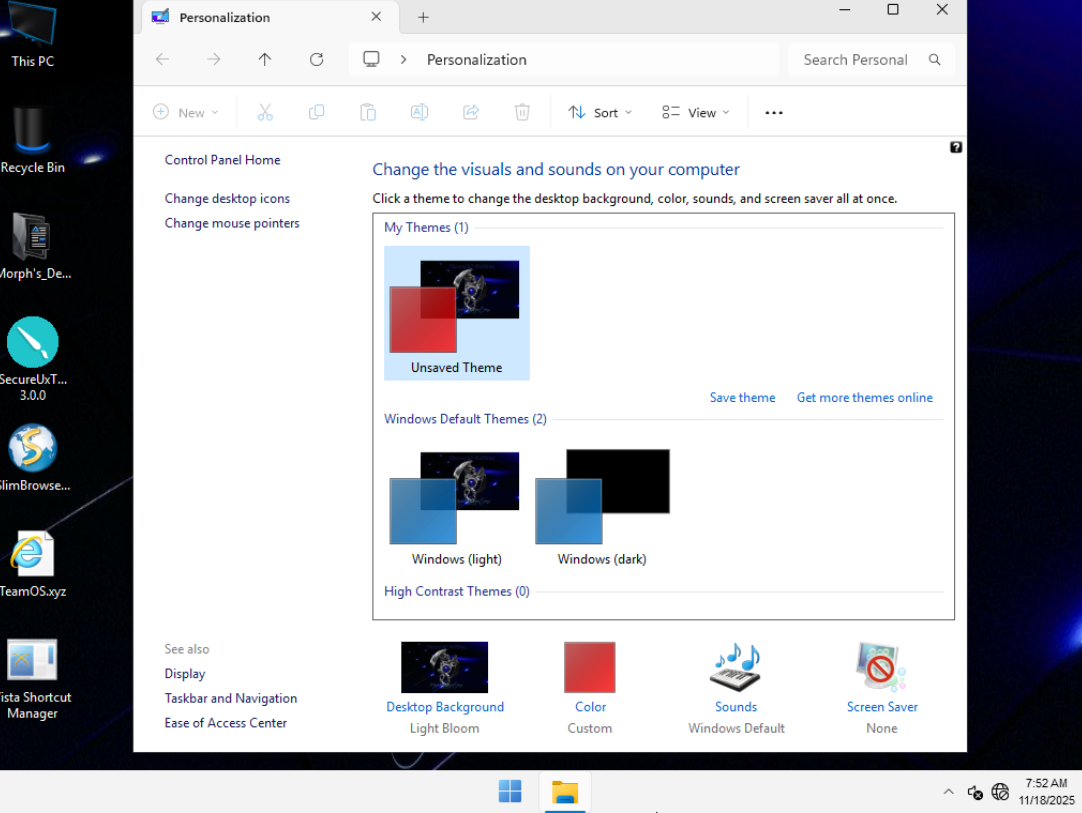Open the Sounds settings icon

pos(735,668)
